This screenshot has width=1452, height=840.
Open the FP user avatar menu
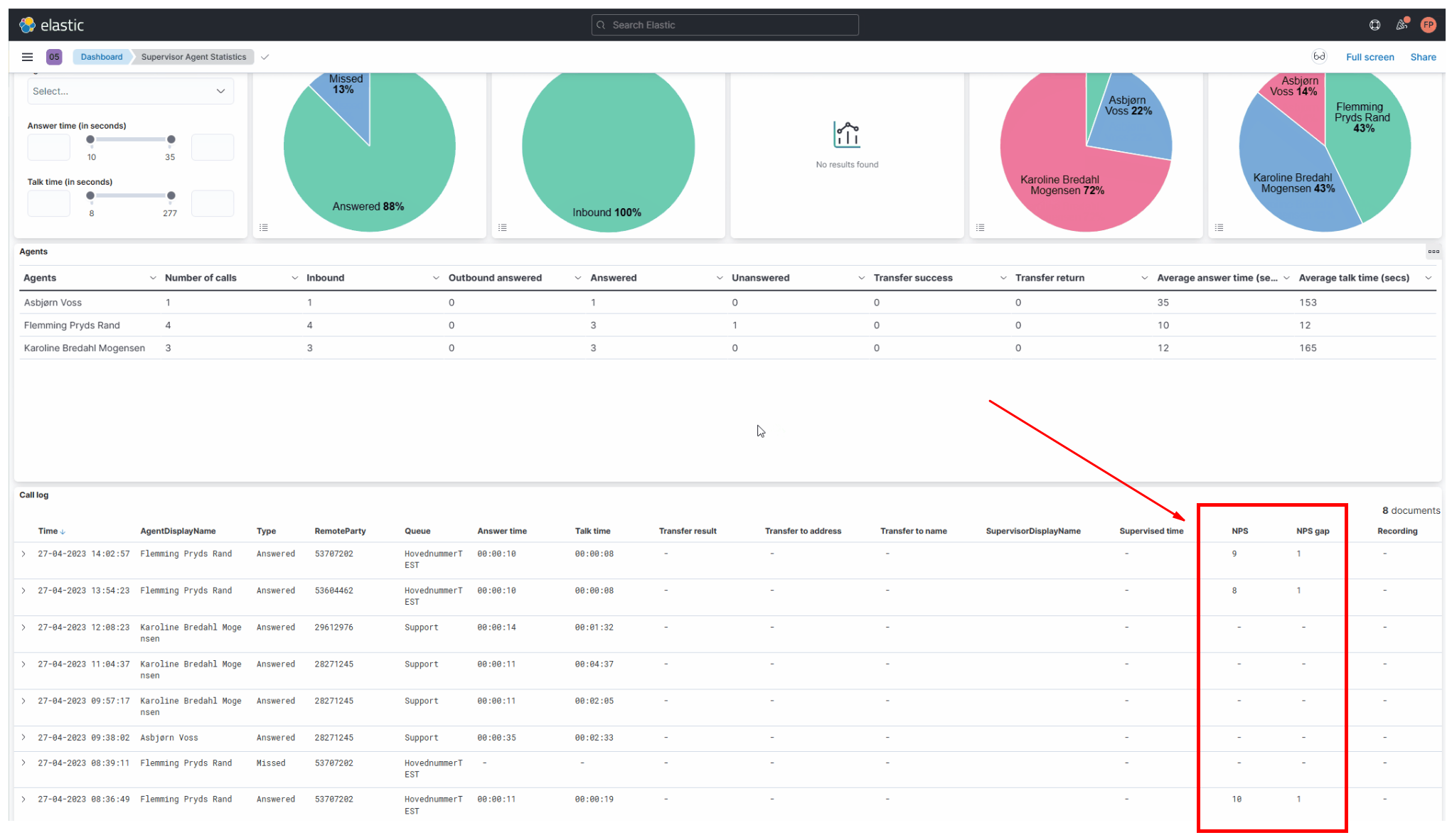coord(1429,24)
